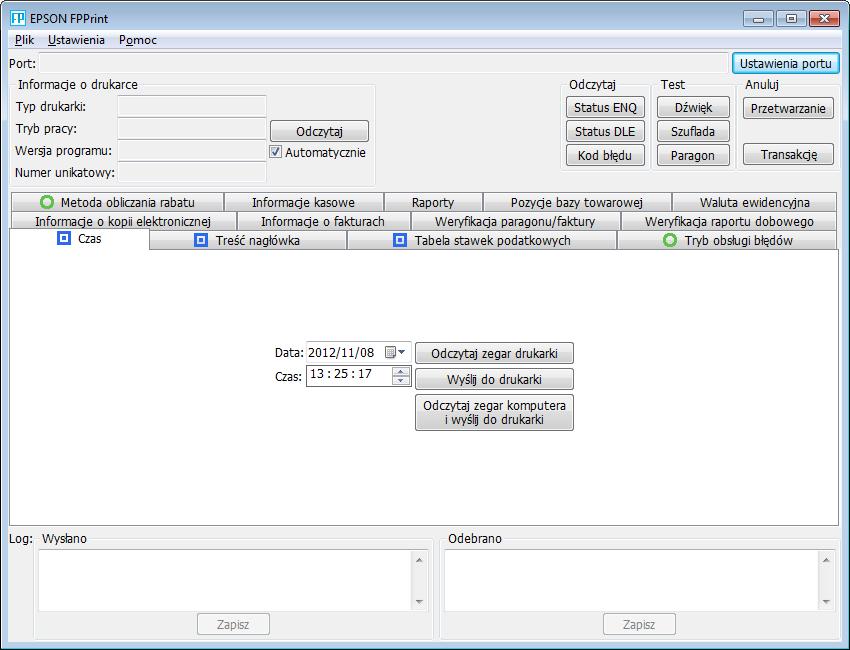The image size is (850, 650).
Task: Maximize the EPSON FPPrint window
Action: (791, 19)
